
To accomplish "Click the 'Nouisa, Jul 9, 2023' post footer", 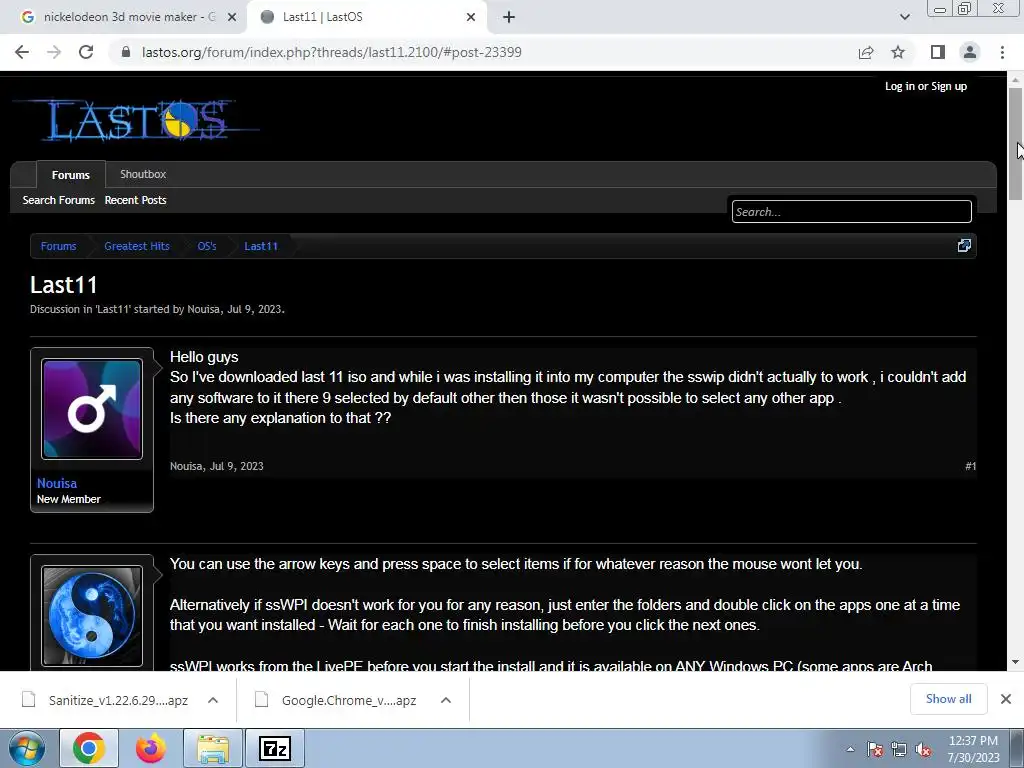I will point(217,466).
